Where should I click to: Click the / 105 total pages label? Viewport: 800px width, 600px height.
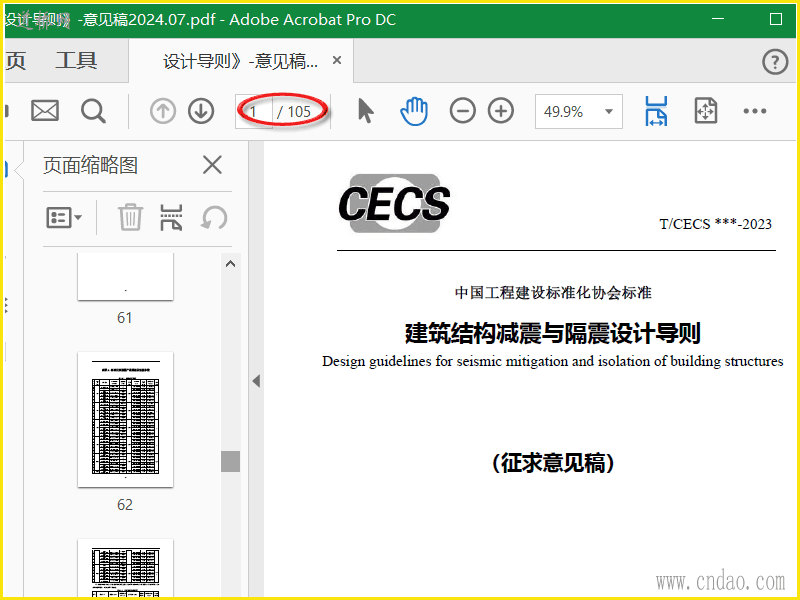click(x=294, y=111)
